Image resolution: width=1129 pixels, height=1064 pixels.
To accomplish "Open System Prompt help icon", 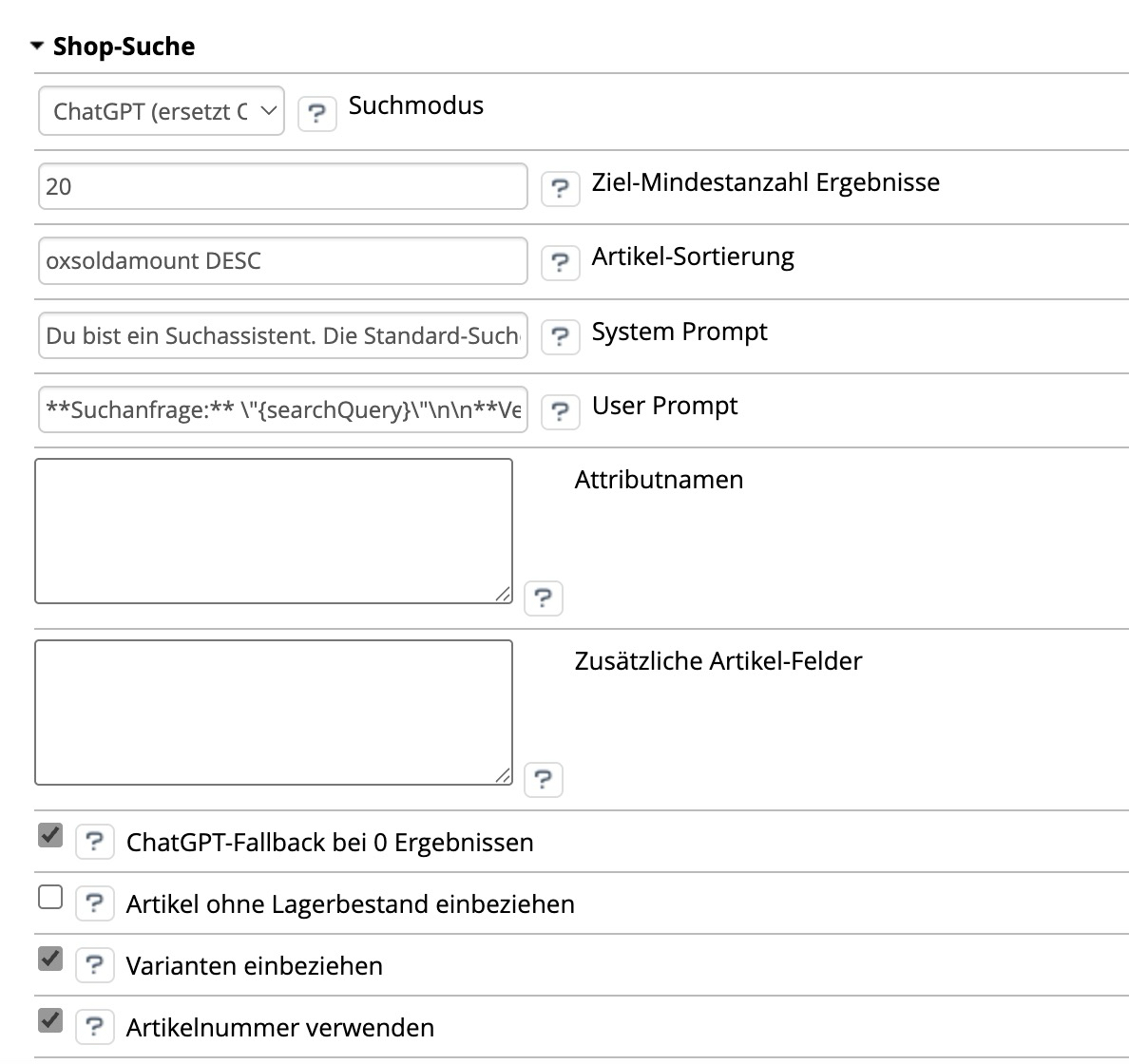I will point(561,337).
